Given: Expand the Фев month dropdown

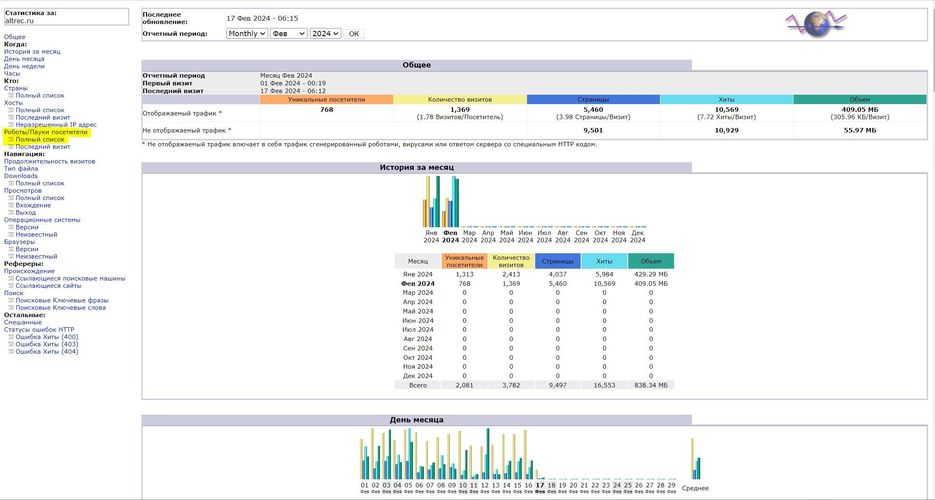Looking at the screenshot, I should tap(288, 33).
